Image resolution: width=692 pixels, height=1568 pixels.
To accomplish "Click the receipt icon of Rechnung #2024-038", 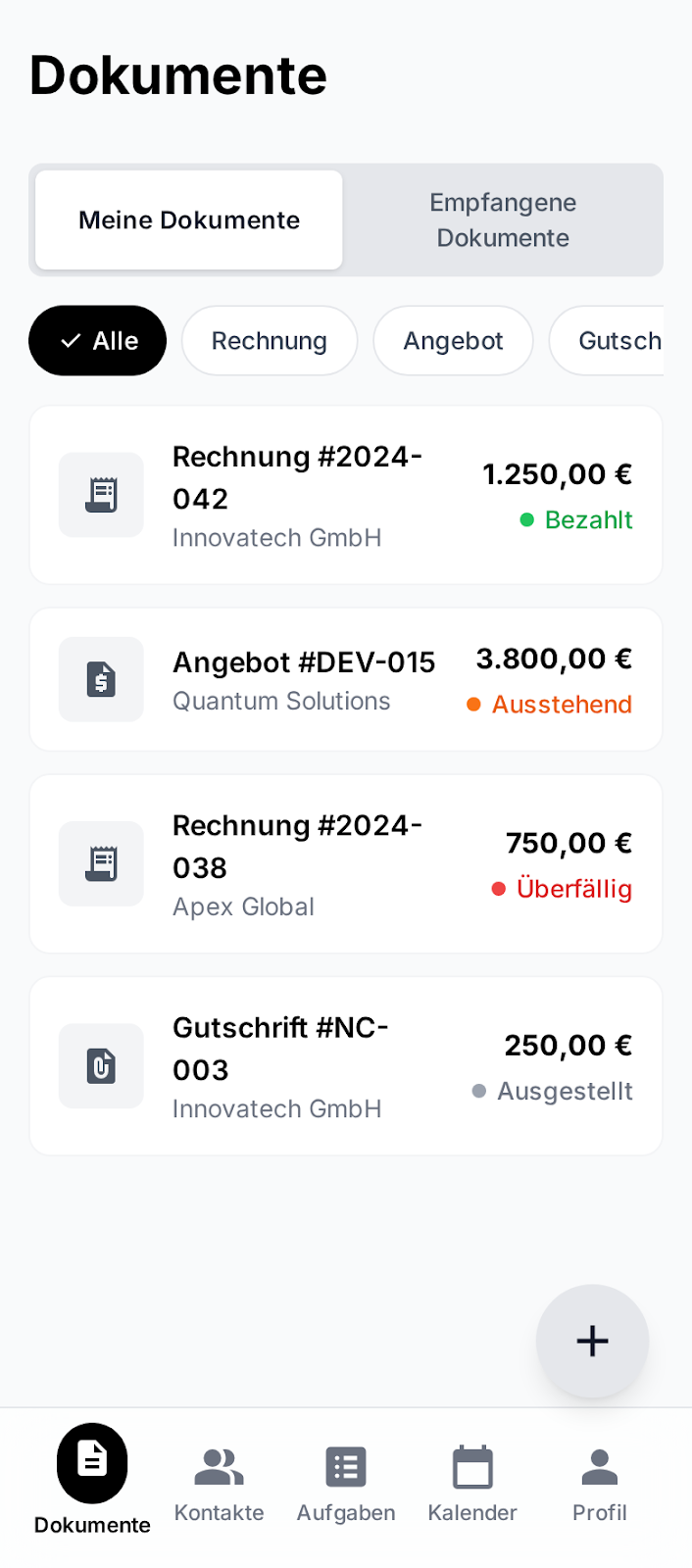I will (101, 863).
